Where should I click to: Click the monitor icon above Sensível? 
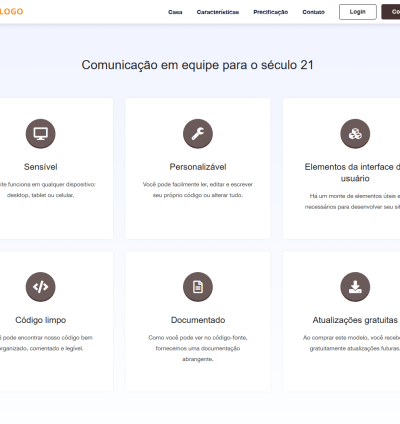41,134
